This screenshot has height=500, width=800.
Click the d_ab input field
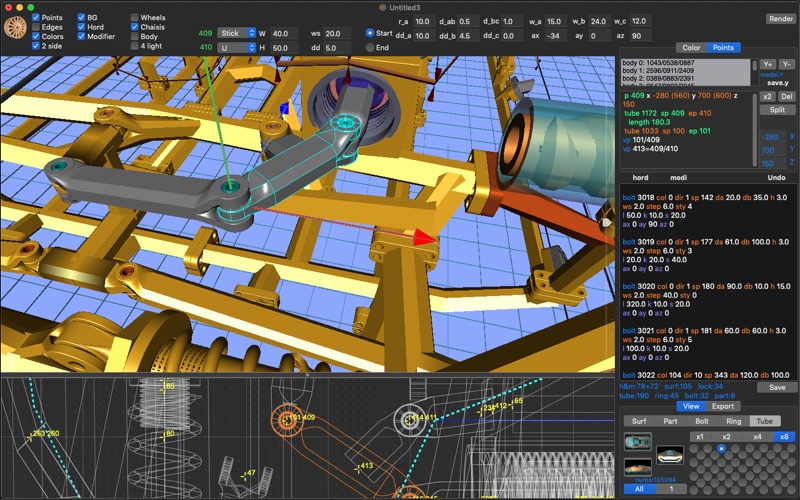click(468, 21)
